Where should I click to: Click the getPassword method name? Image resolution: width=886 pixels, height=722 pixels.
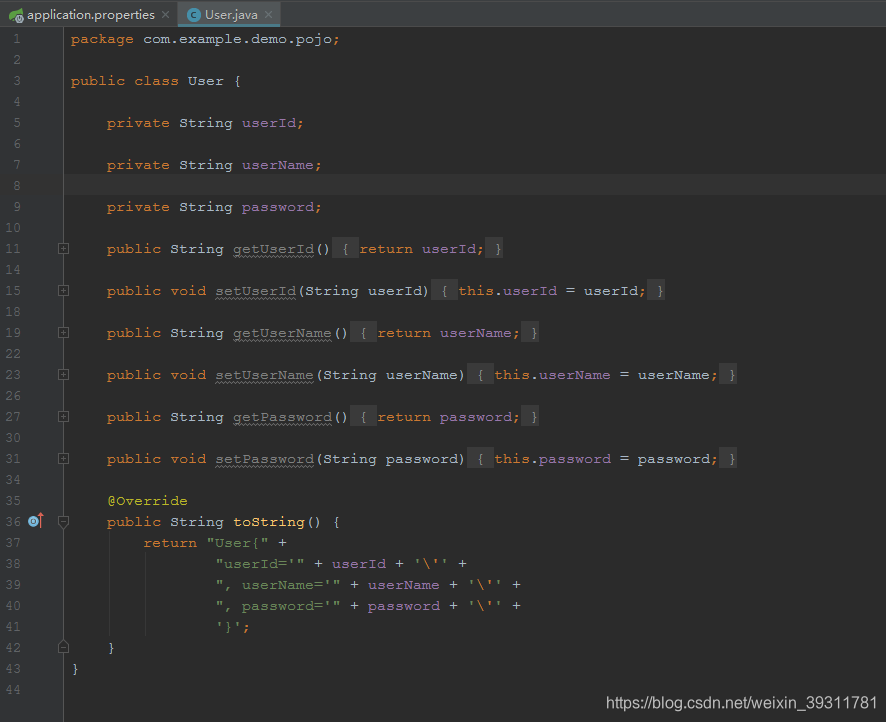click(283, 417)
